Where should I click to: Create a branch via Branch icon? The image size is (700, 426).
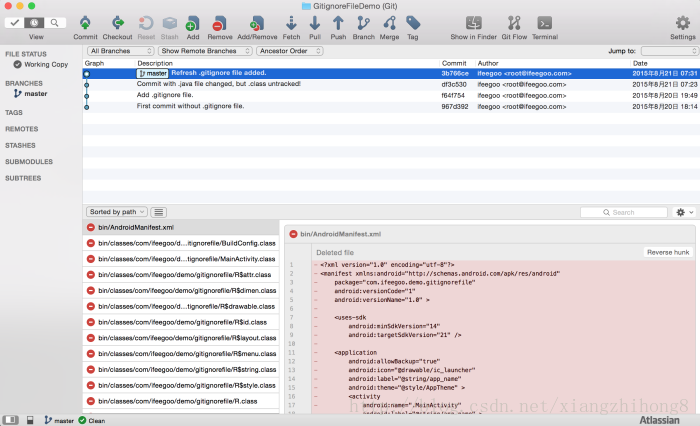[363, 23]
